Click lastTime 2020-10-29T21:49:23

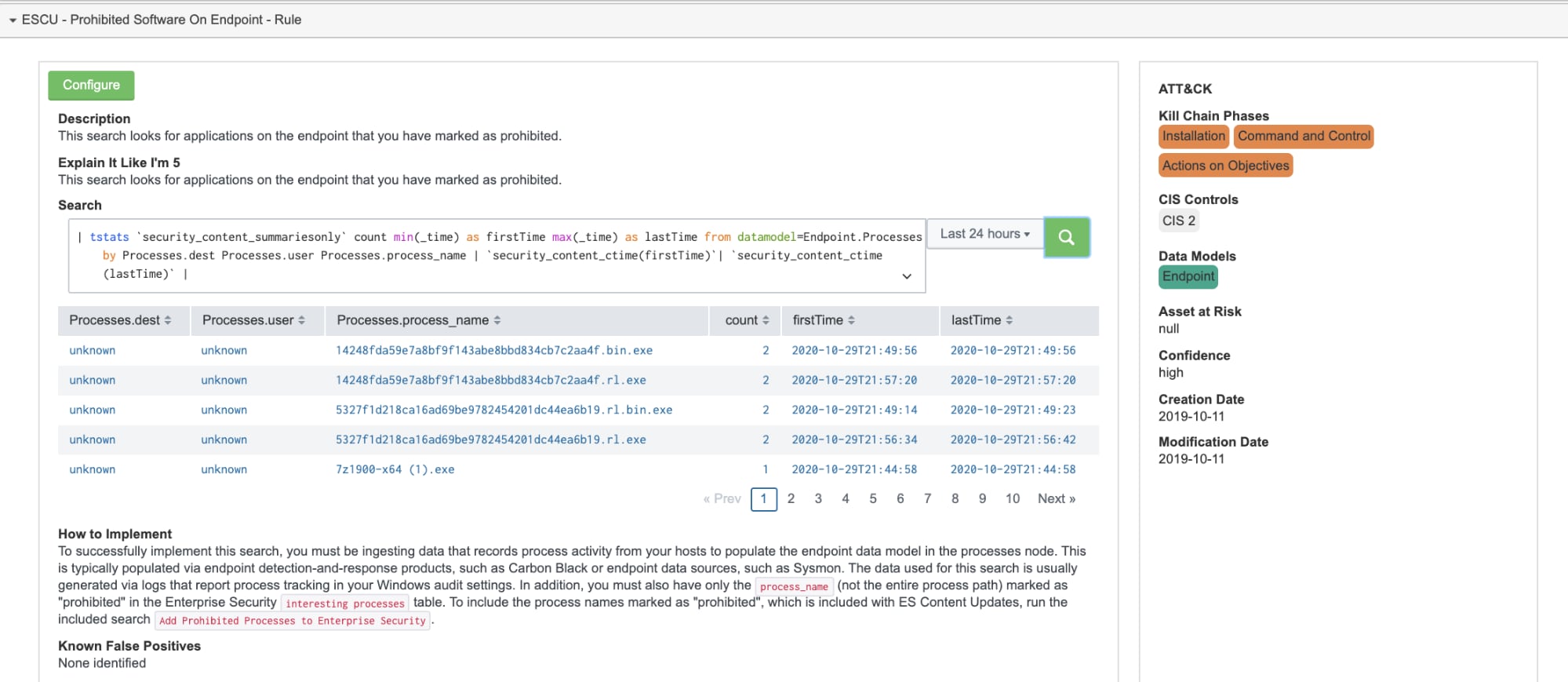(1013, 410)
